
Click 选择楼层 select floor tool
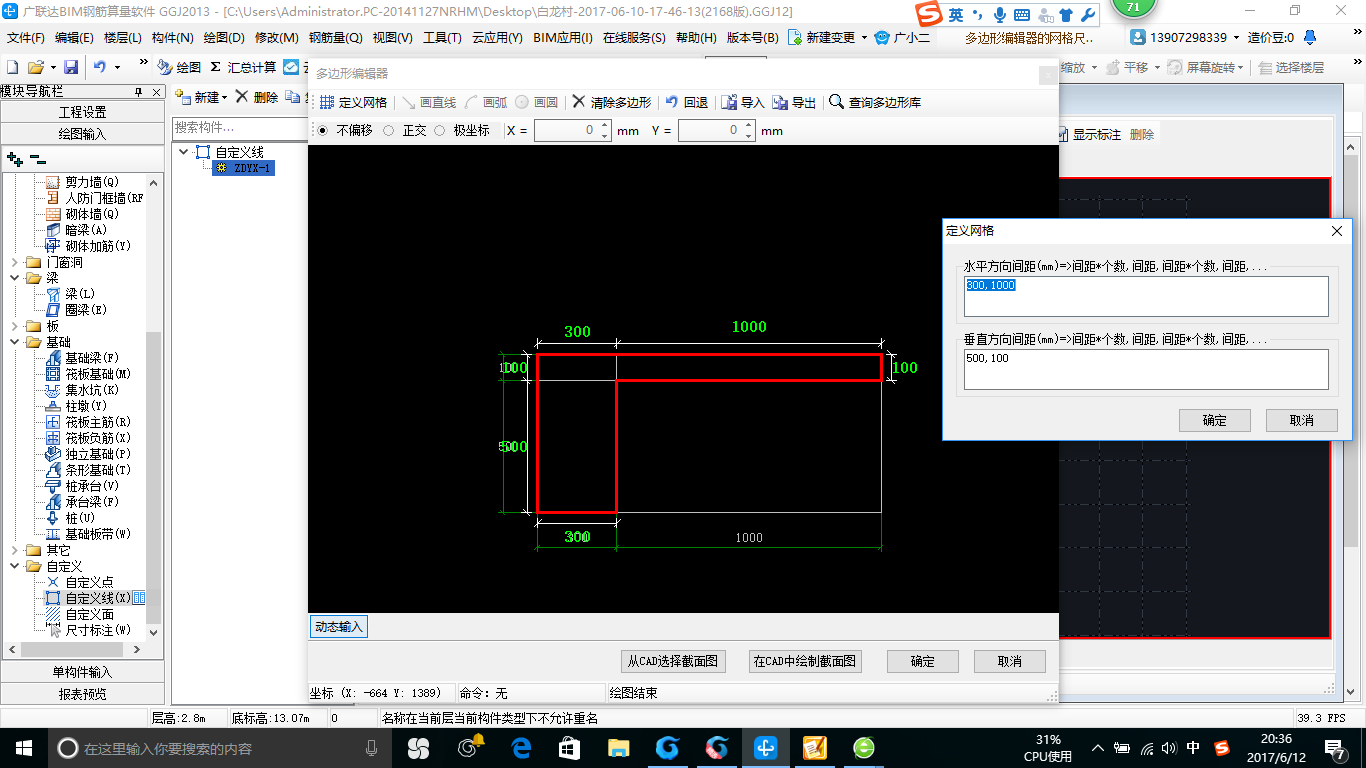click(1292, 67)
